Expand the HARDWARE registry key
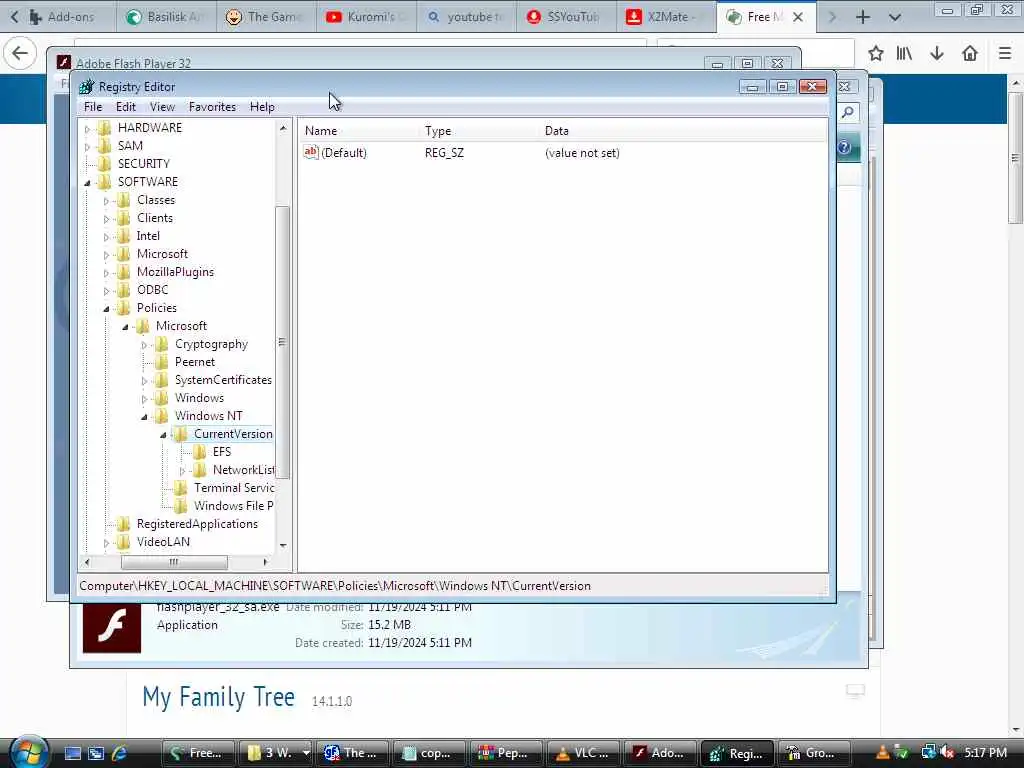Image resolution: width=1024 pixels, height=768 pixels. click(88, 129)
